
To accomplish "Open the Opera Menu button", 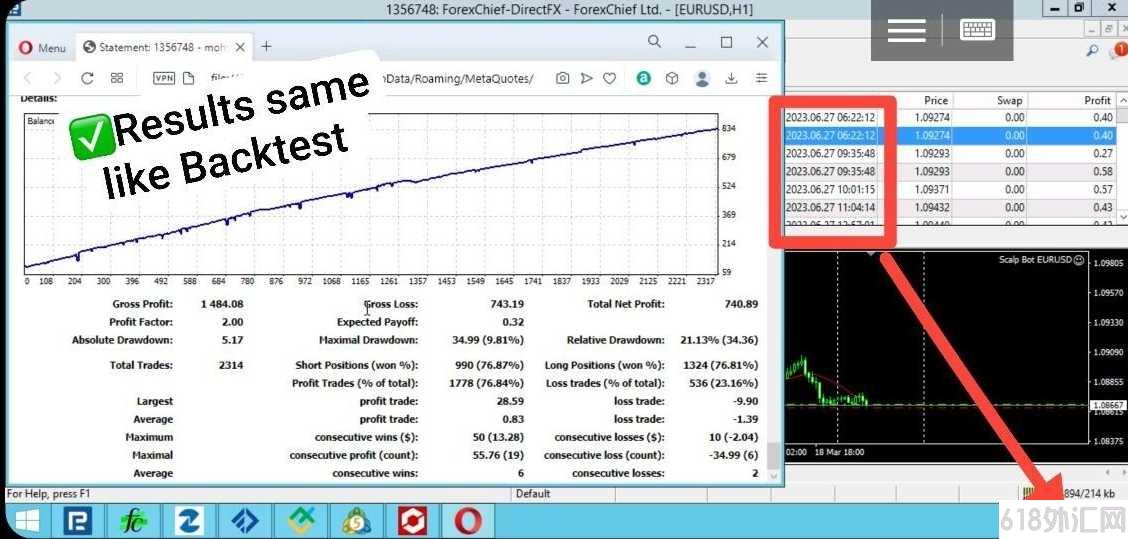I will pos(42,47).
